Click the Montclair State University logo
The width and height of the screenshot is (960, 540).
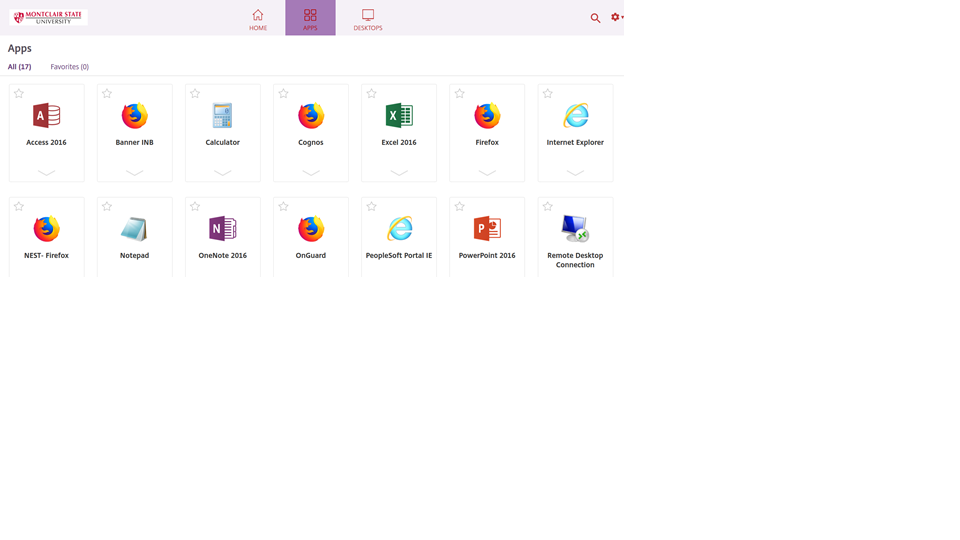(x=49, y=17)
